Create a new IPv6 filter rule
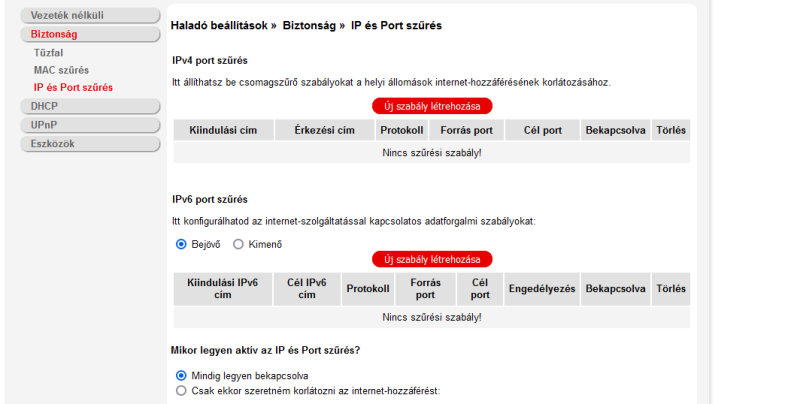 (x=432, y=259)
